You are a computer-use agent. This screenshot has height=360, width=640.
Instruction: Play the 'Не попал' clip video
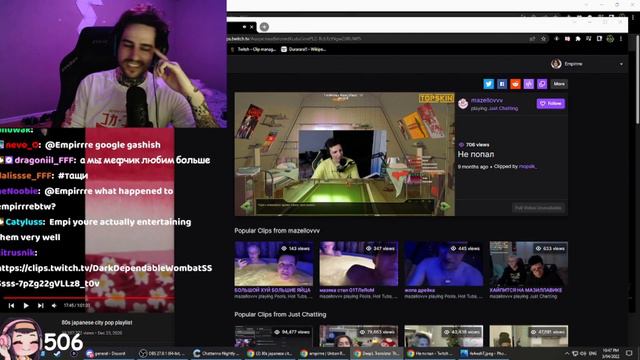(344, 154)
